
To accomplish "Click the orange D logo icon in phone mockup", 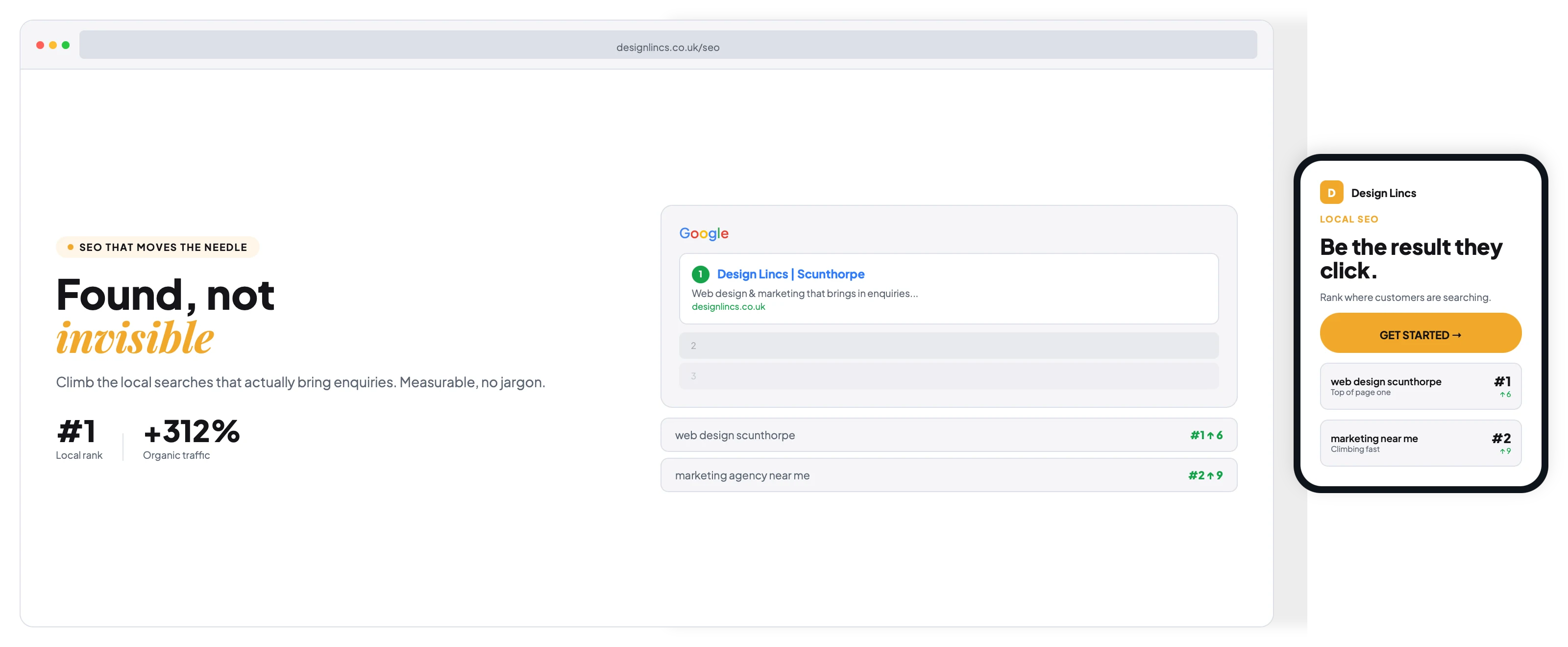I will 1331,192.
